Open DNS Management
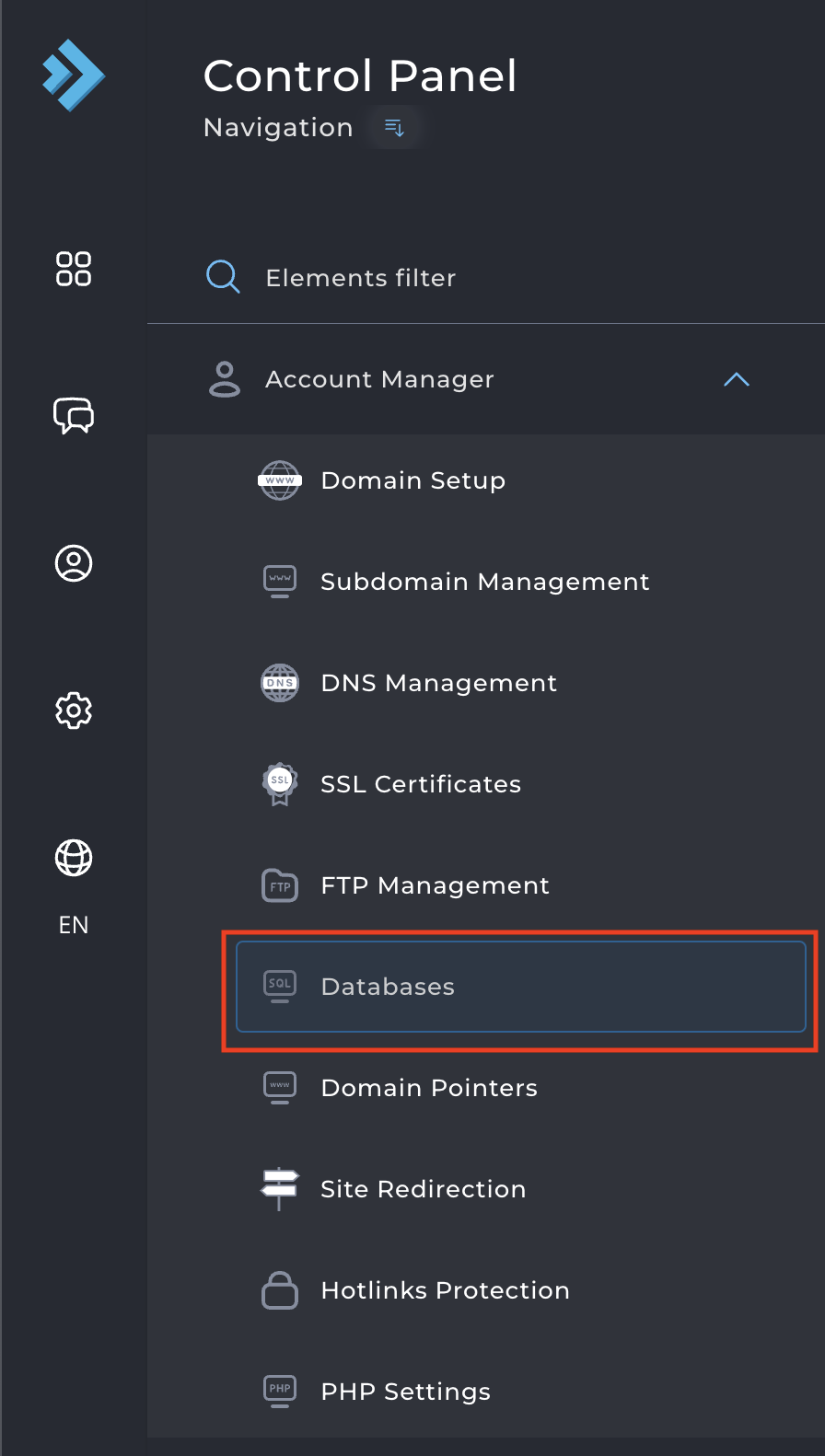 [x=521, y=683]
